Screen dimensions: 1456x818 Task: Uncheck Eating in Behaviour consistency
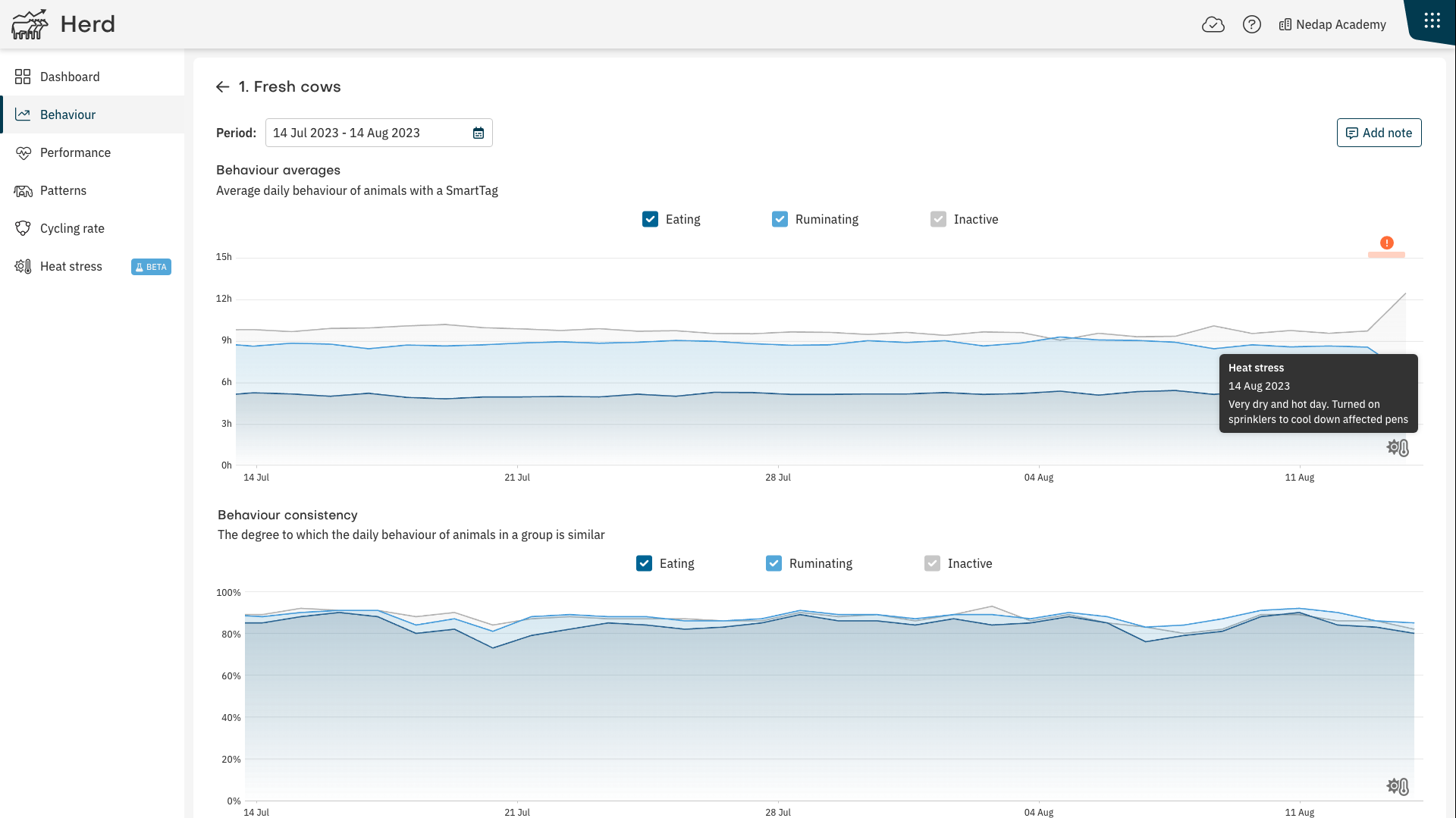tap(644, 563)
